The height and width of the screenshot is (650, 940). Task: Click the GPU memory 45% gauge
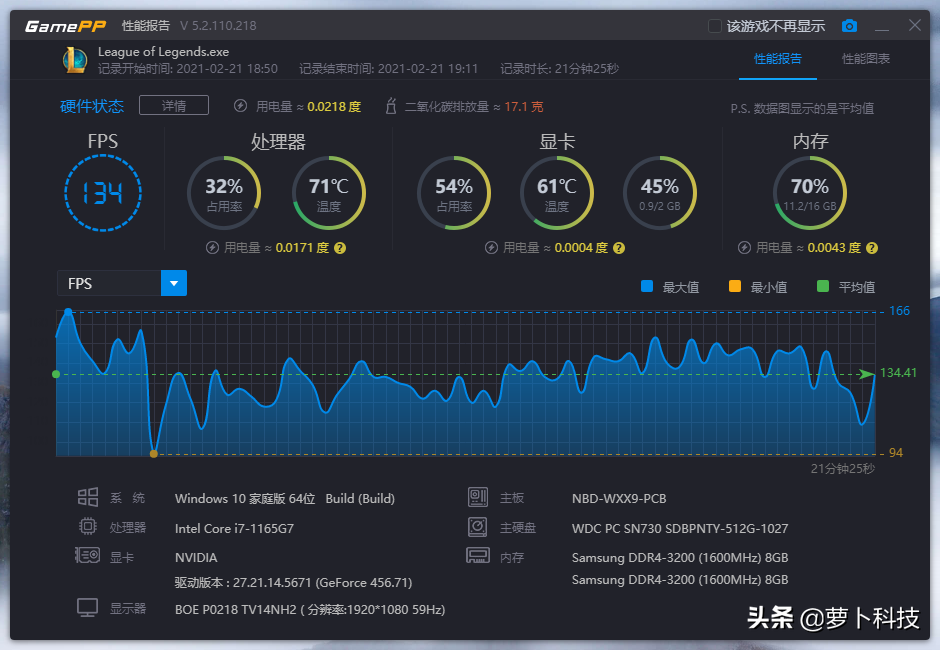tap(660, 193)
